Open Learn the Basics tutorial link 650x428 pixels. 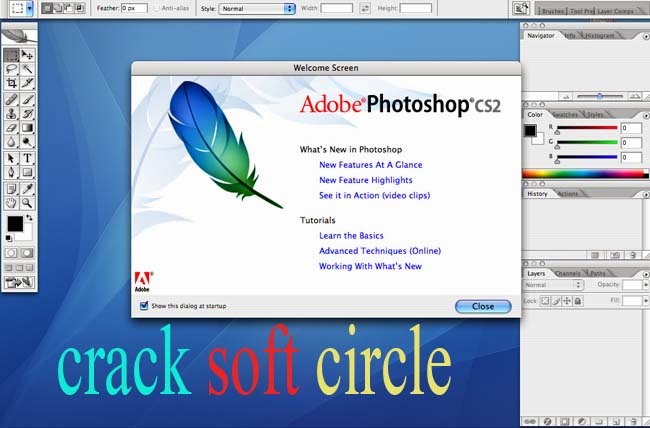(x=351, y=236)
